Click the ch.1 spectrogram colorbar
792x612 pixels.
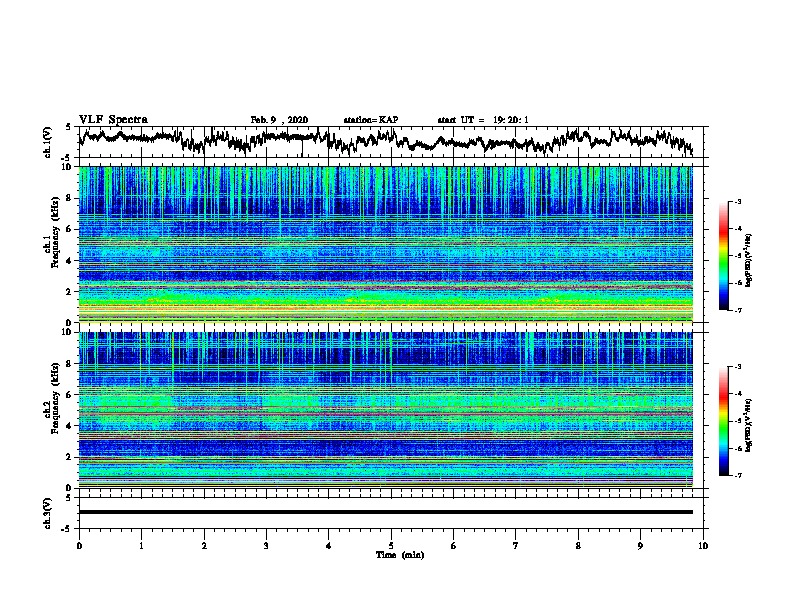pos(723,256)
